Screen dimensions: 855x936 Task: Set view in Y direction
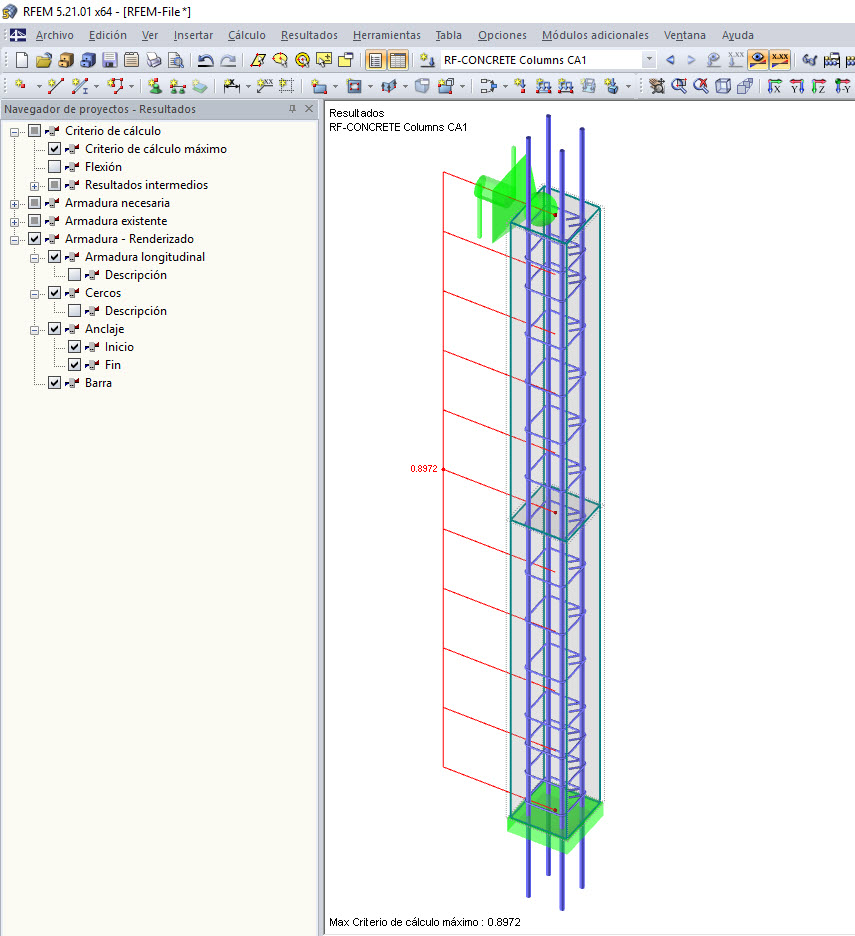pos(796,86)
